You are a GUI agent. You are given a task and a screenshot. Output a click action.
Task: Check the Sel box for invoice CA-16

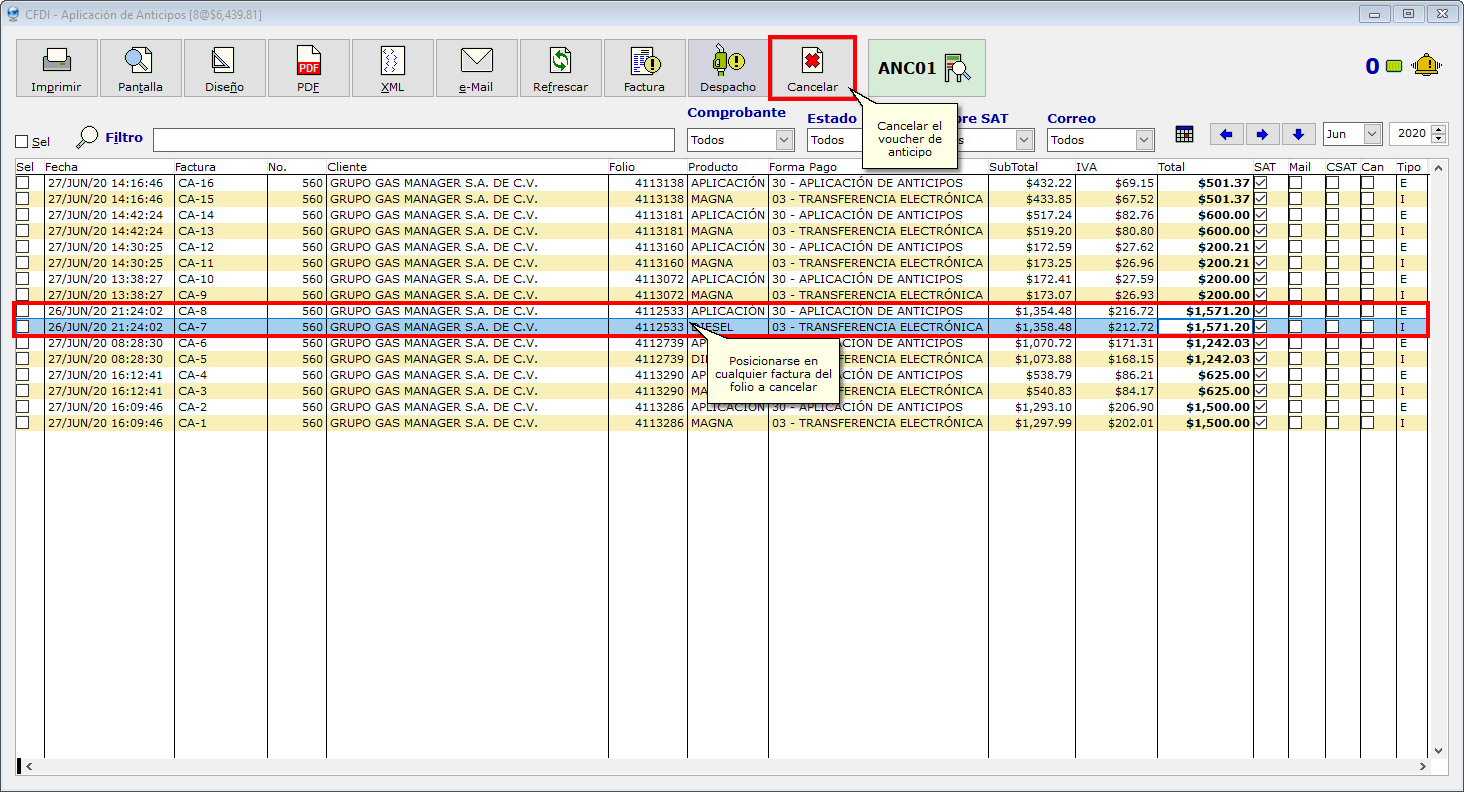click(x=23, y=183)
